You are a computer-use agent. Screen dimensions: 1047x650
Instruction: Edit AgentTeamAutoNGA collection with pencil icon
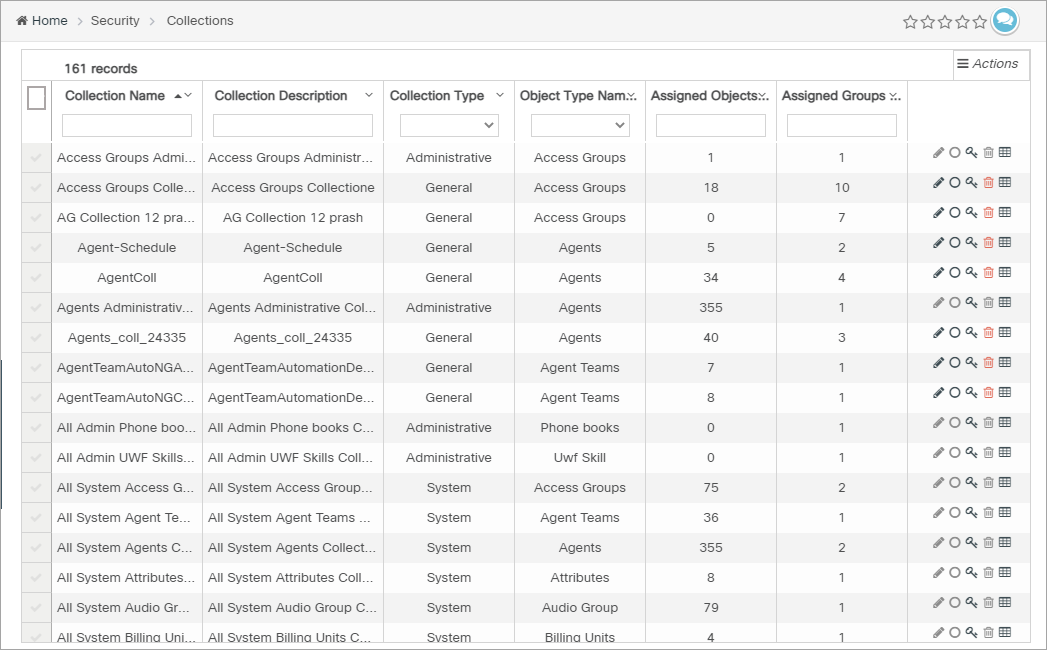coord(938,362)
